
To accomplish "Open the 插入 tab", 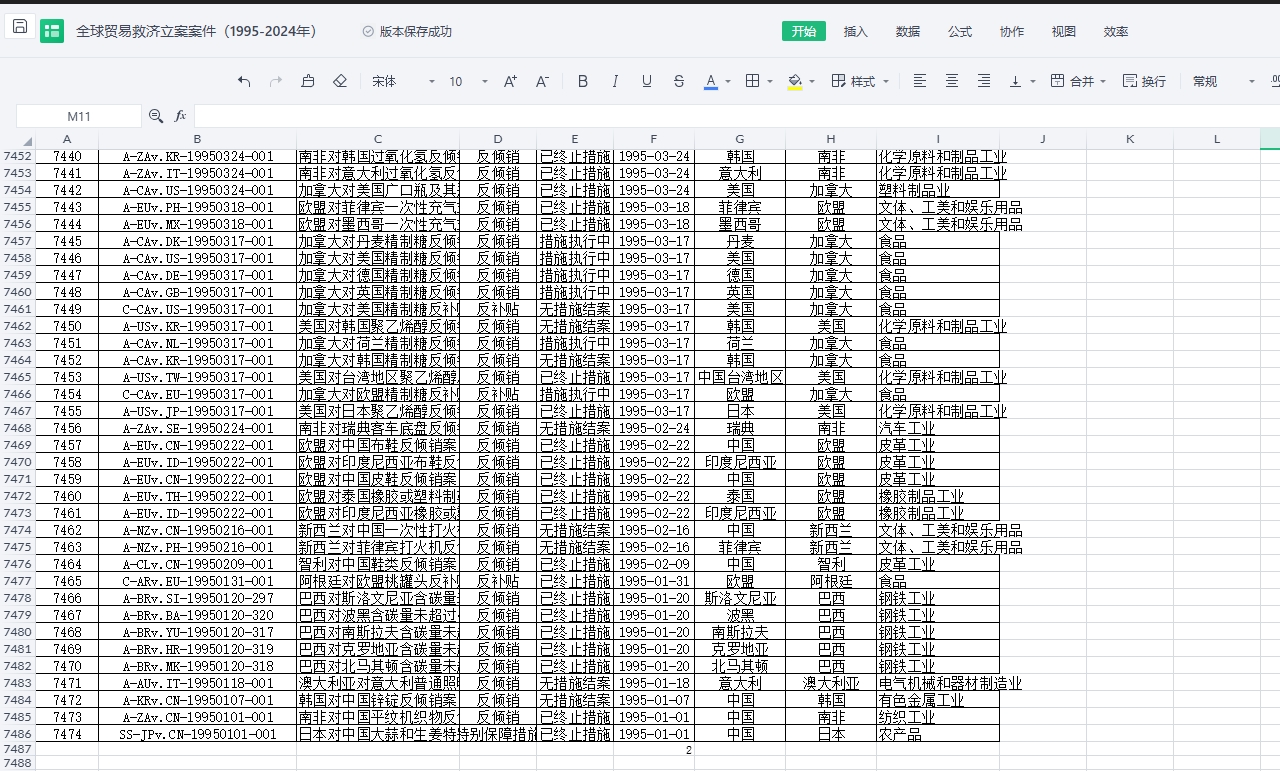I will tap(856, 31).
